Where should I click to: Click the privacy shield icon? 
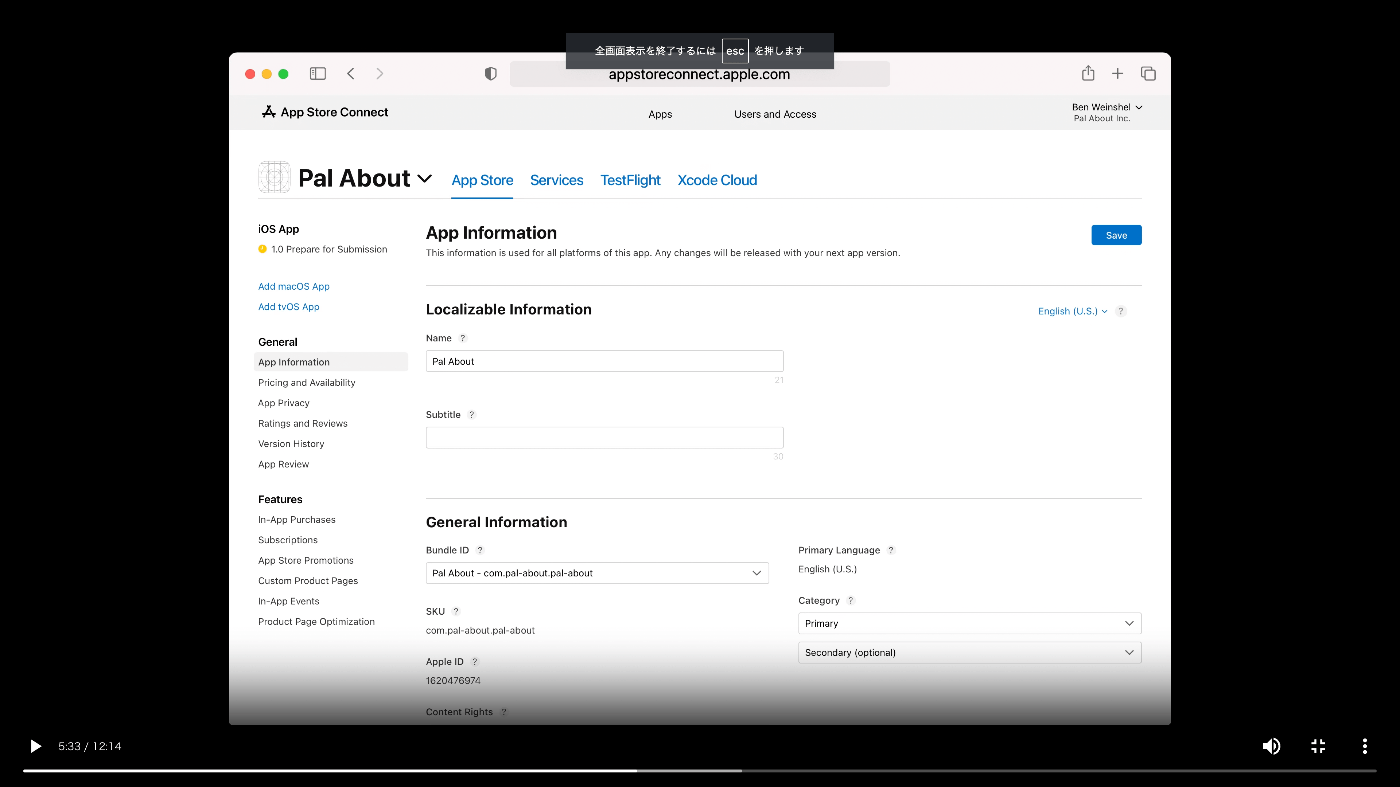point(490,74)
